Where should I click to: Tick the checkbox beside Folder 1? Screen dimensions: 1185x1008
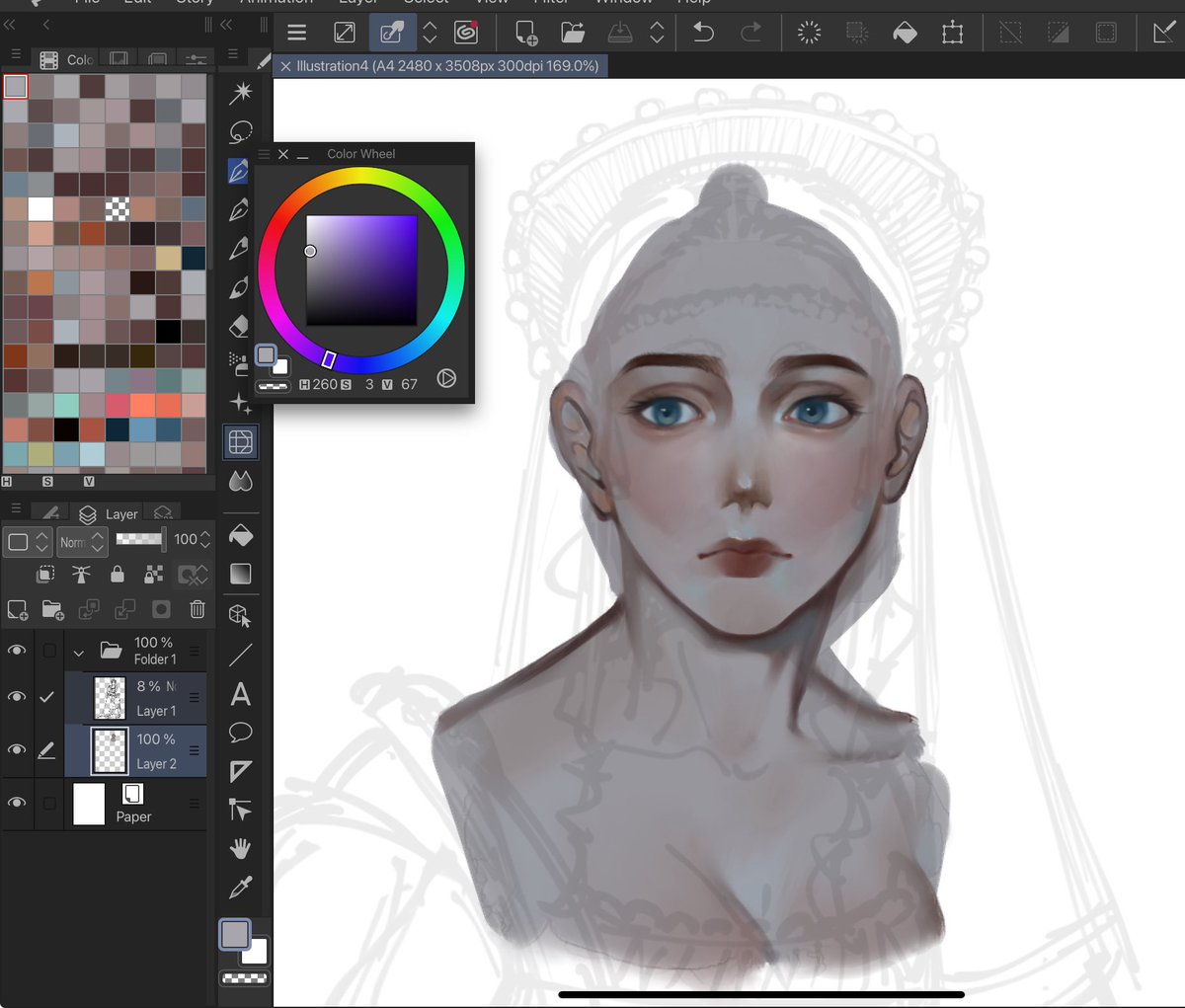pyautogui.click(x=49, y=651)
